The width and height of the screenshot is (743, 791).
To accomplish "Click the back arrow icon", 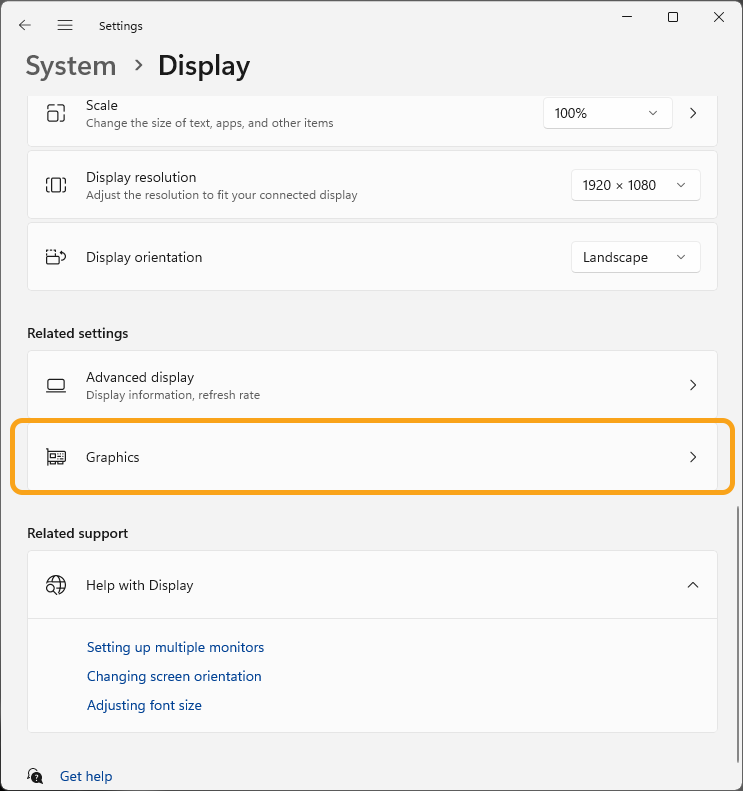I will click(x=25, y=25).
